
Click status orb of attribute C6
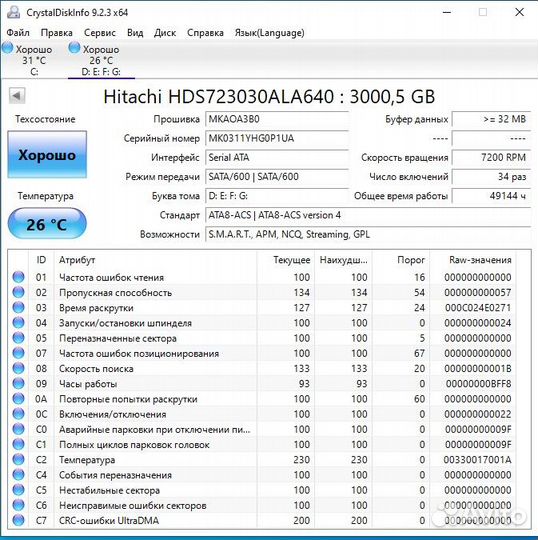pos(18,505)
